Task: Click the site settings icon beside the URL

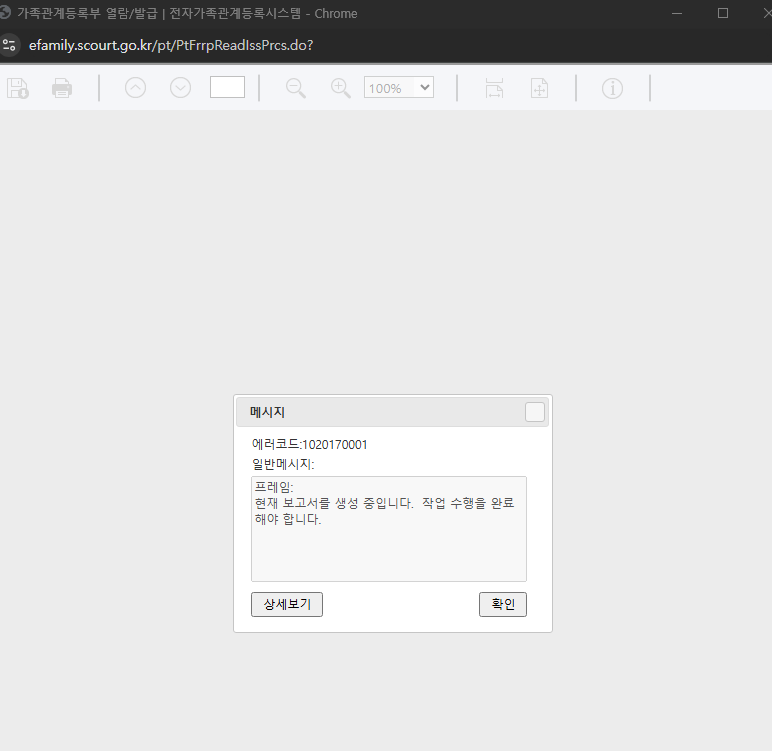Action: [9, 45]
